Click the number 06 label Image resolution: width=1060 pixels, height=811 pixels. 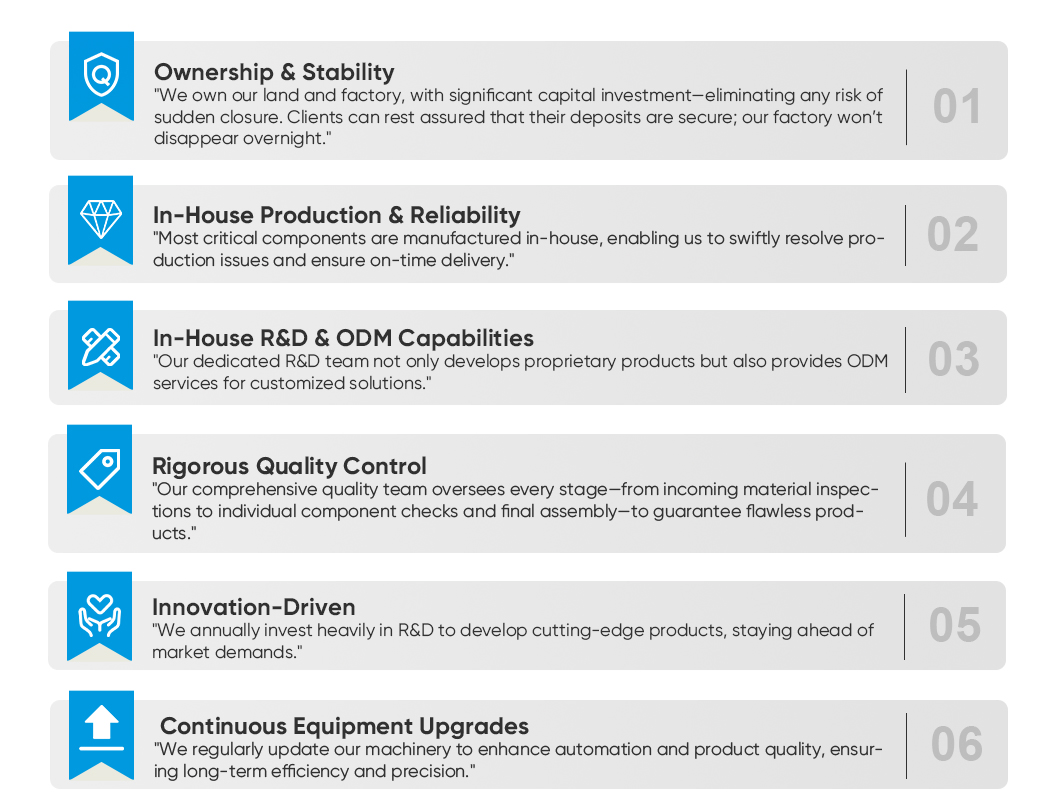click(956, 745)
